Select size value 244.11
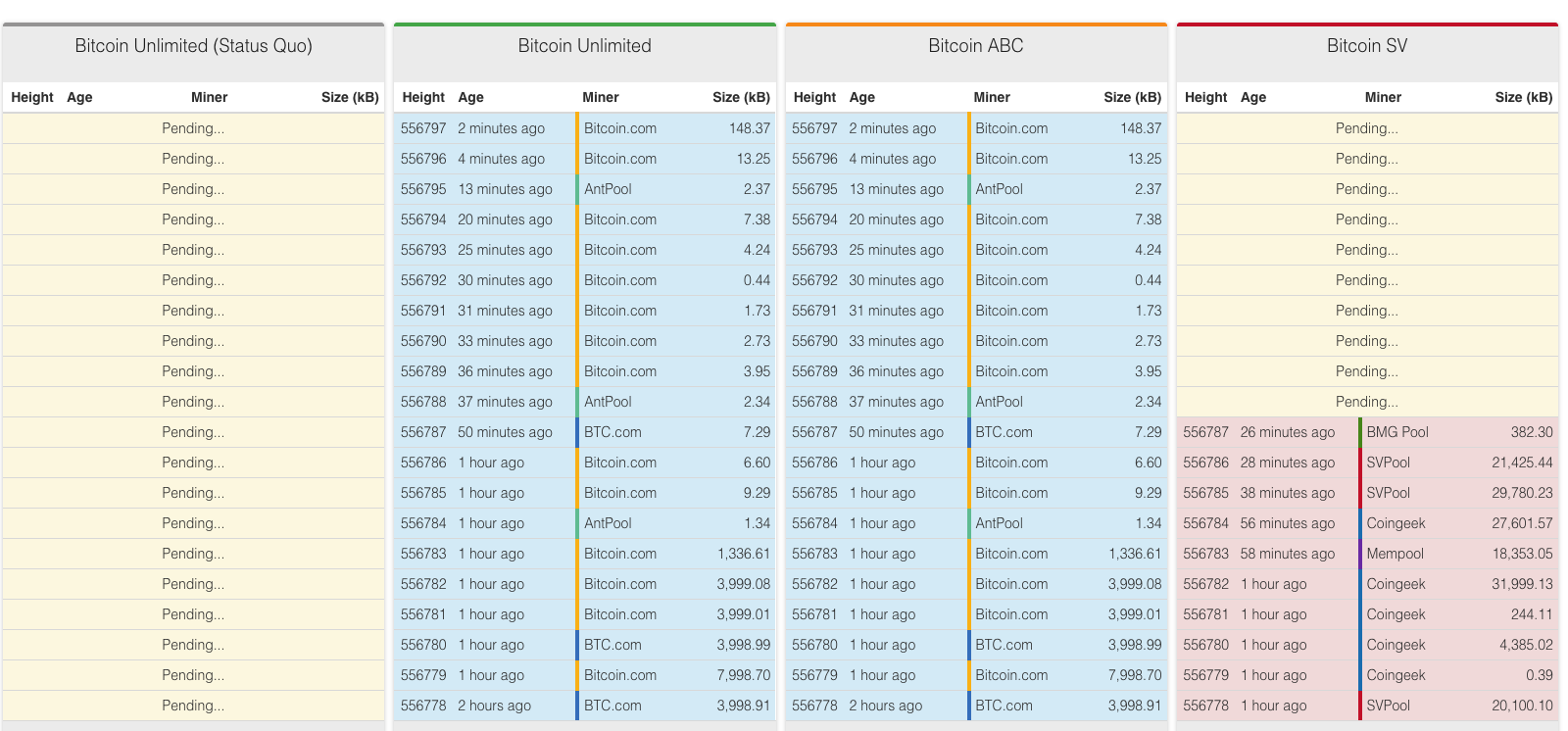Screen dimensions: 1568x731 [1532, 614]
